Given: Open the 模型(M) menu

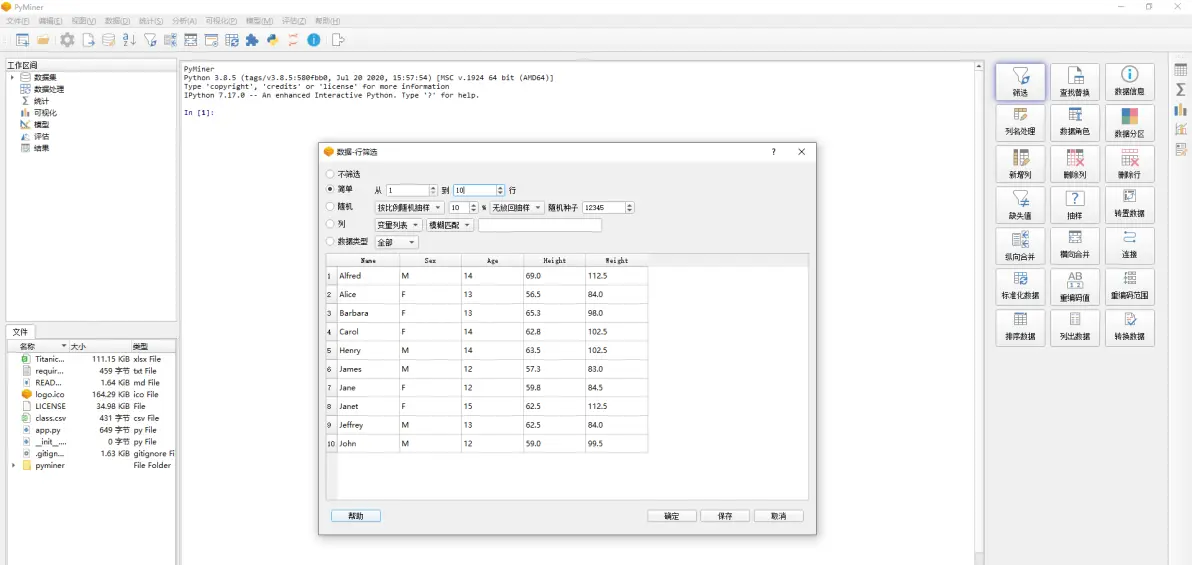Looking at the screenshot, I should [x=261, y=21].
